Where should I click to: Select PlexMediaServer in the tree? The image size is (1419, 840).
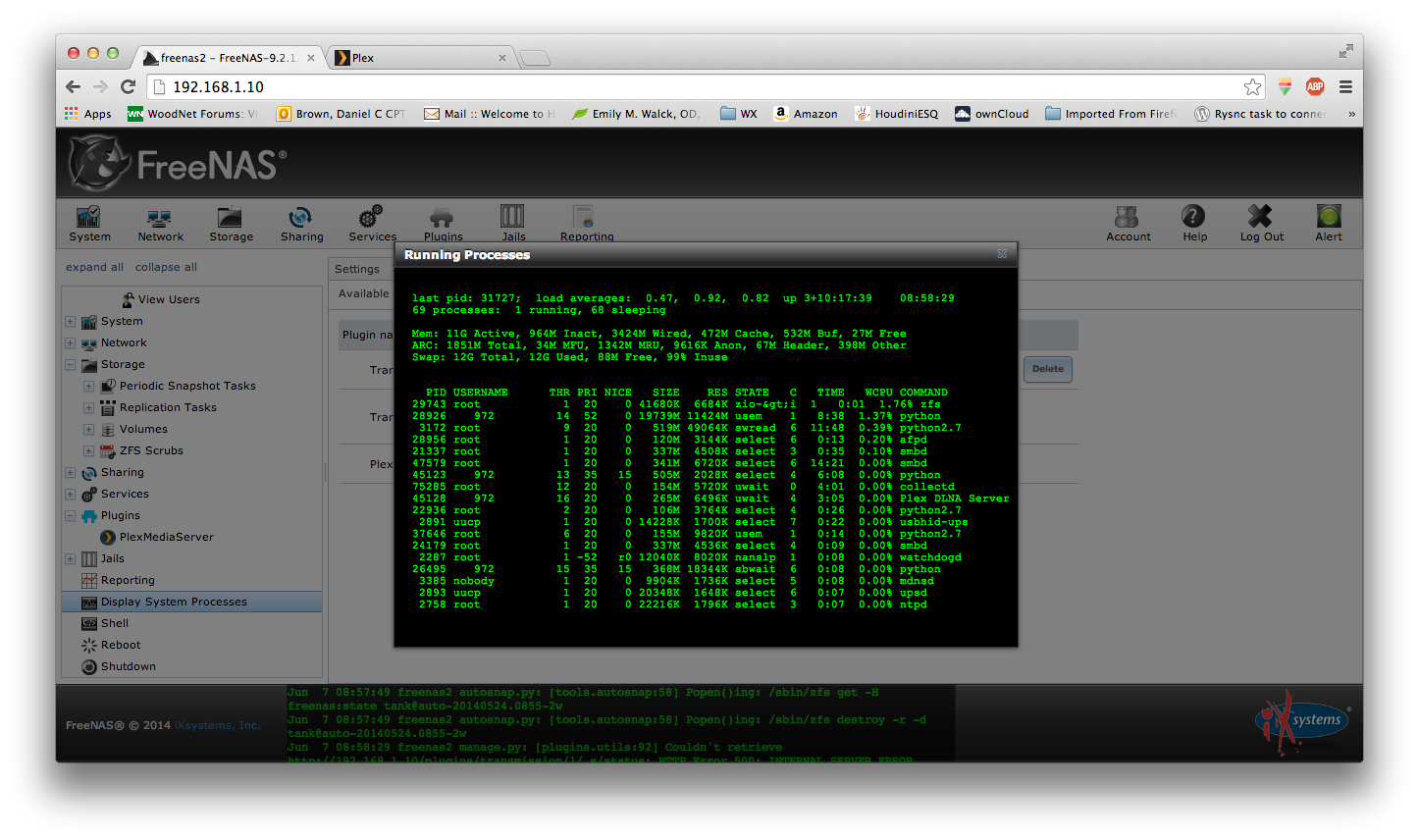pos(157,538)
